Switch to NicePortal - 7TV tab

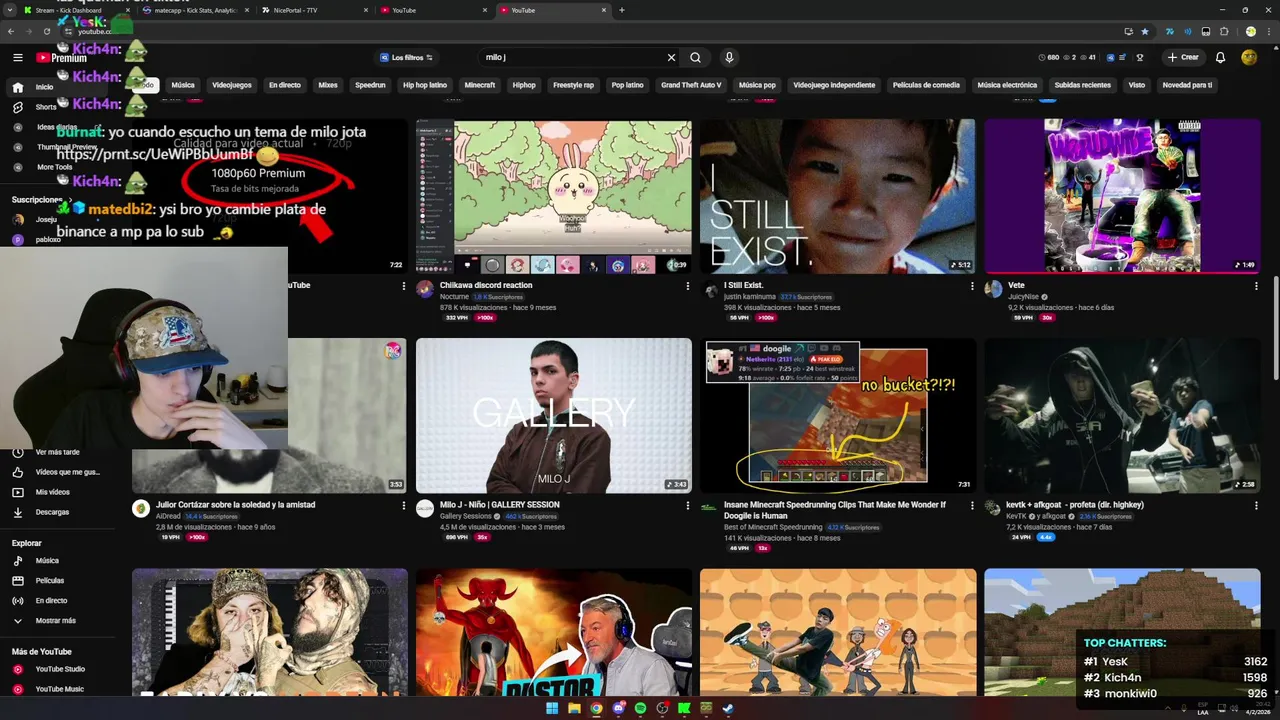312,10
